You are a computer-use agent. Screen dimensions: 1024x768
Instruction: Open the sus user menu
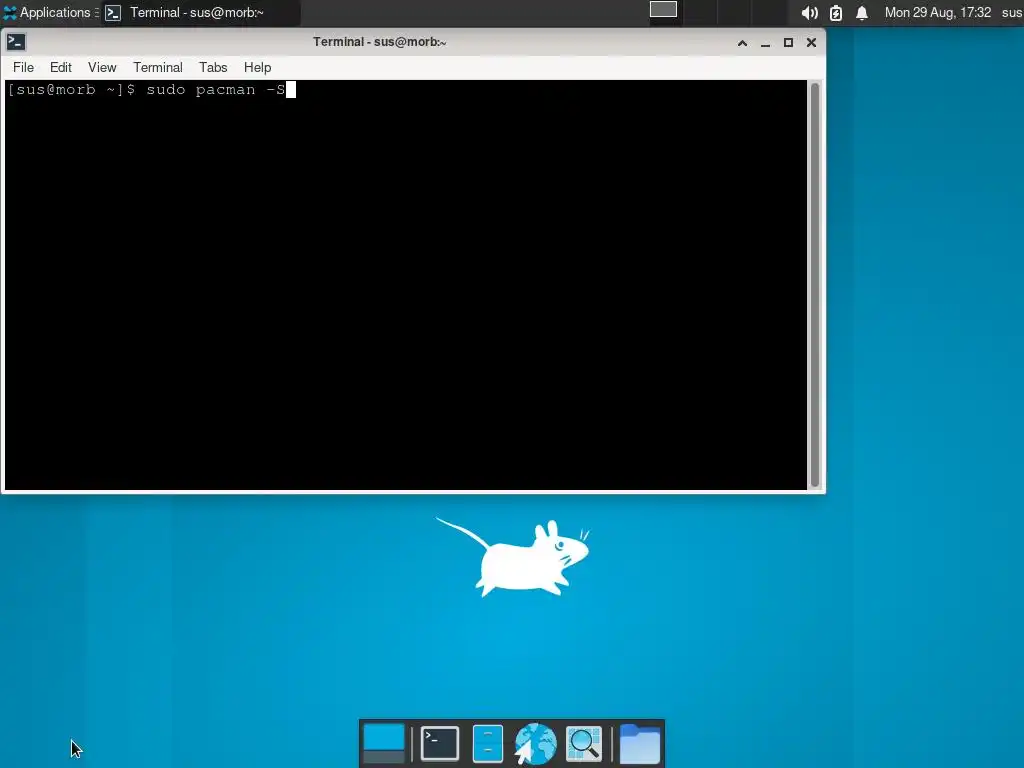tap(1012, 12)
